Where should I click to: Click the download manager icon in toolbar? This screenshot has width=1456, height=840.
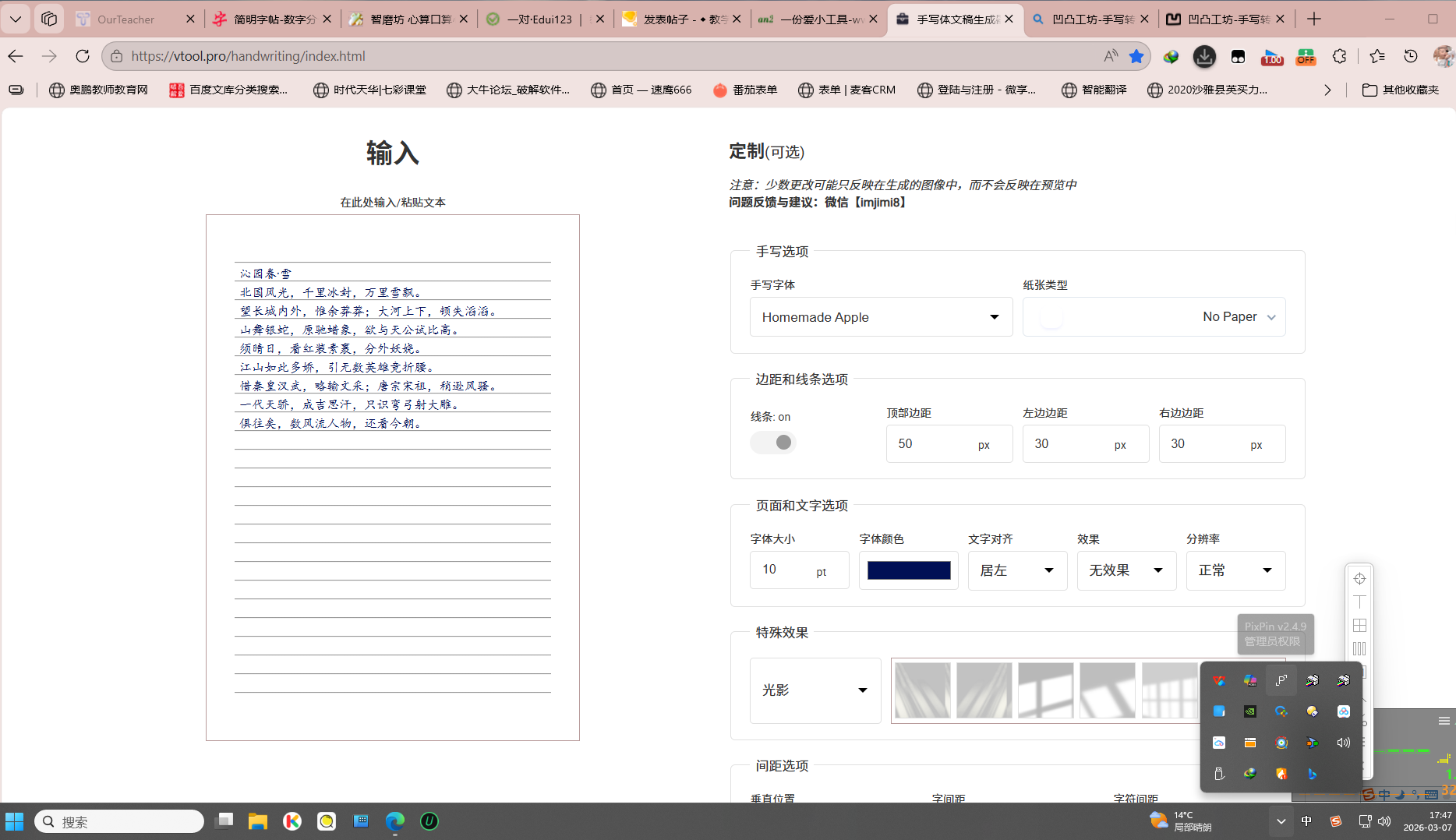click(1204, 56)
